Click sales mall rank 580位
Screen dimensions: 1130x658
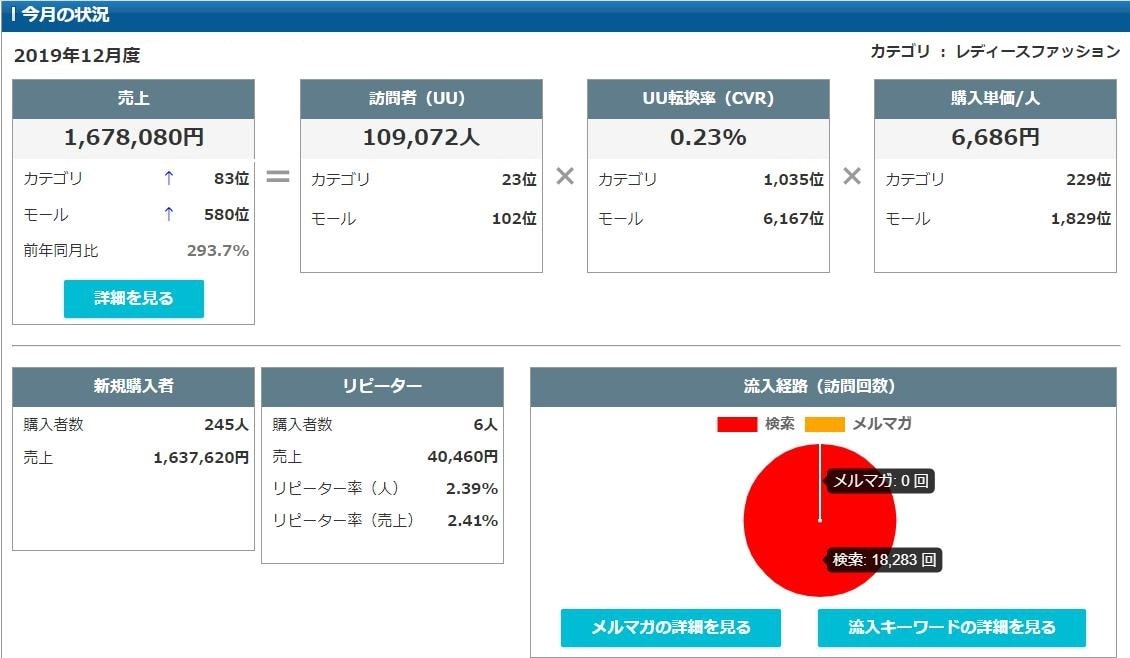(x=226, y=215)
